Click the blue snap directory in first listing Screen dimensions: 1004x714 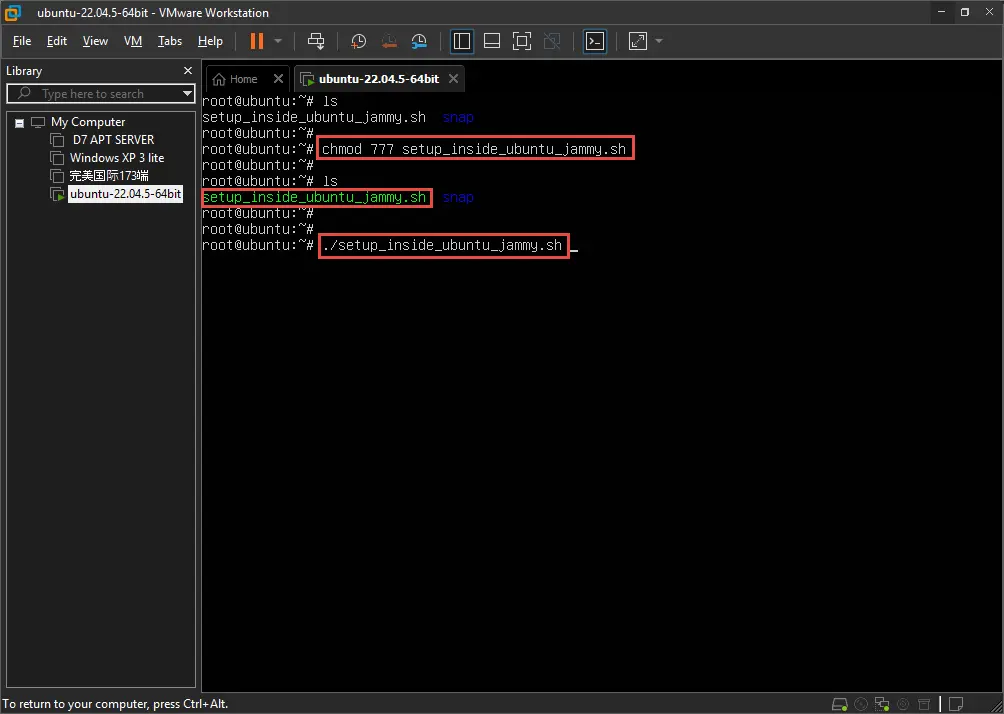click(x=458, y=117)
